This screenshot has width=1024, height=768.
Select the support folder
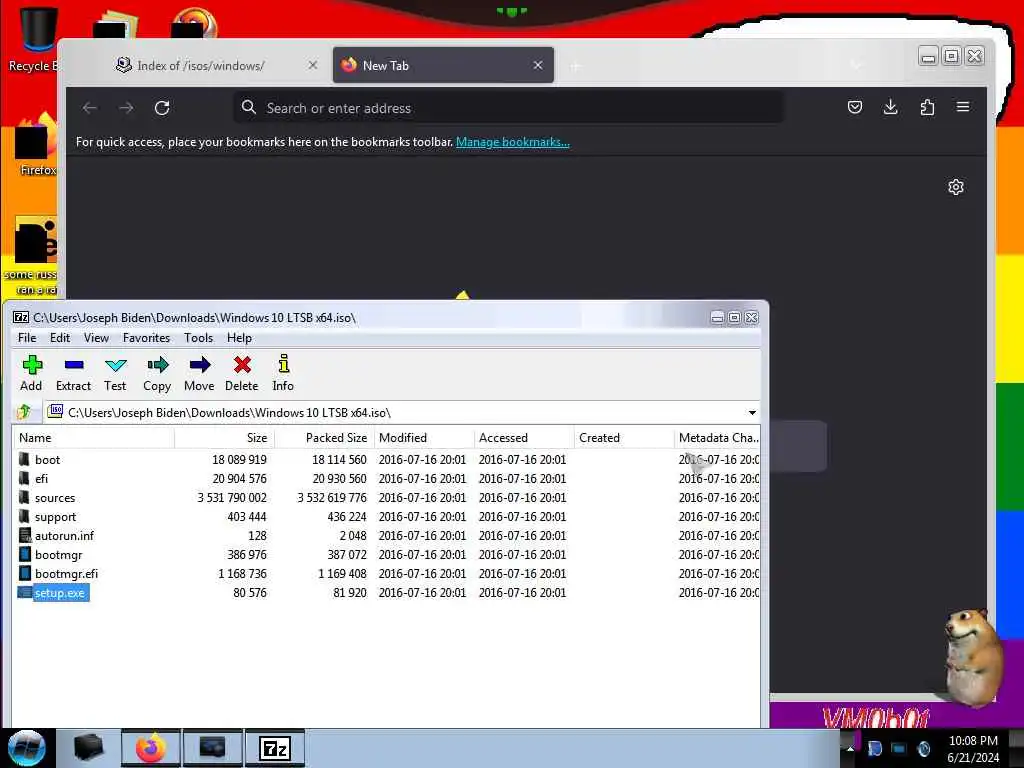click(386, 516)
